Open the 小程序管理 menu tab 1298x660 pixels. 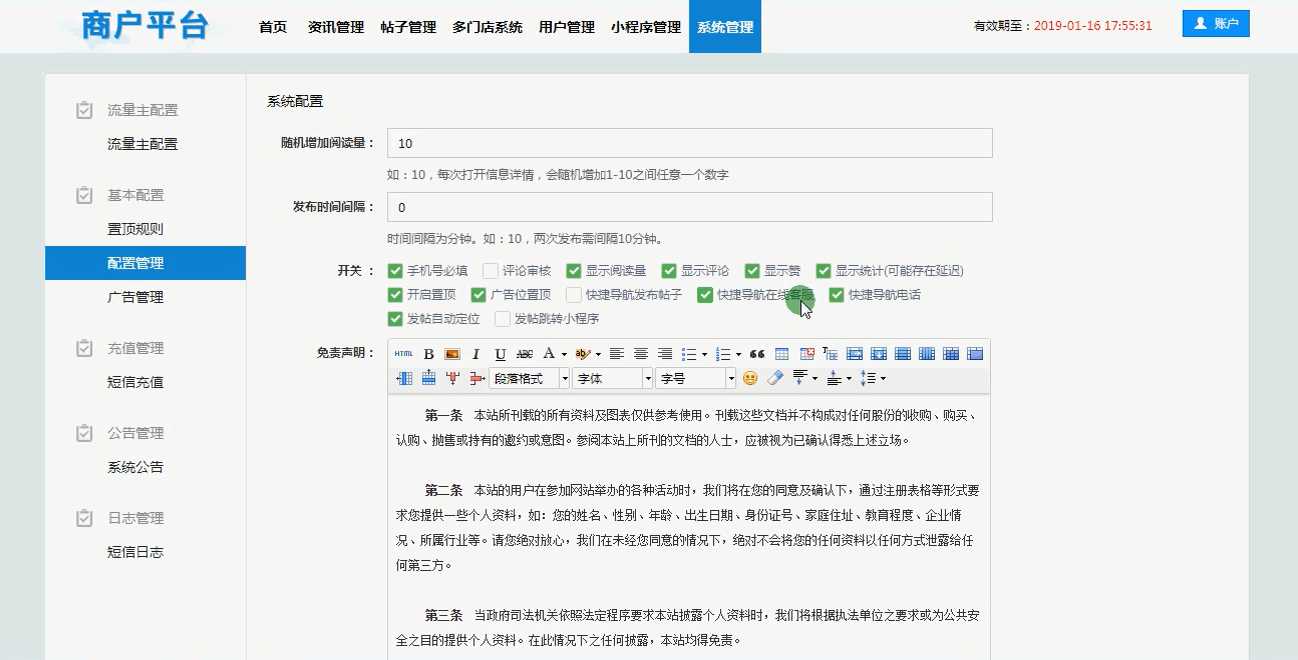(646, 27)
